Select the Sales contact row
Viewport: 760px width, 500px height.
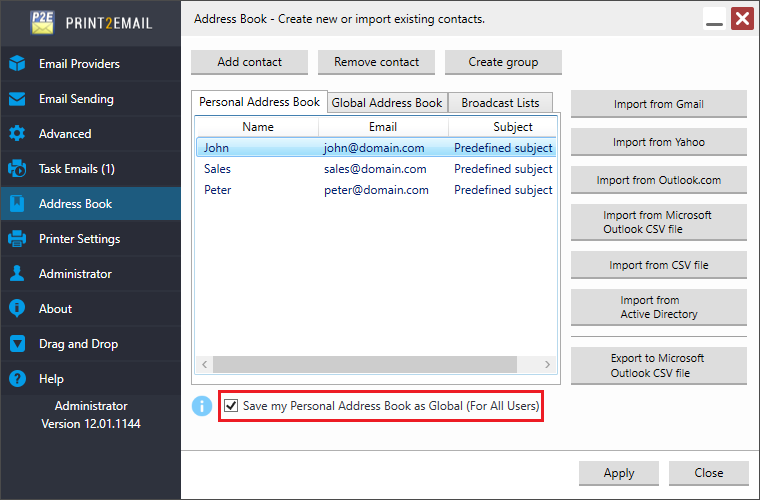coord(376,169)
